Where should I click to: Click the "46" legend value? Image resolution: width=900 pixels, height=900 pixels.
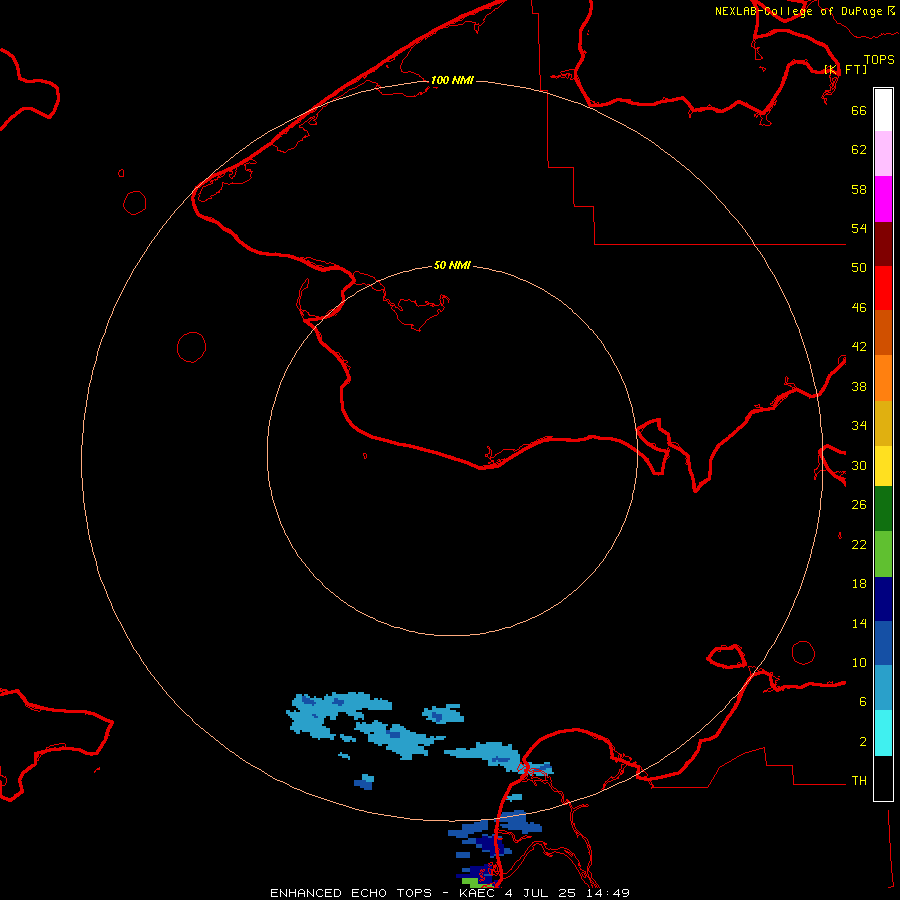[x=859, y=308]
